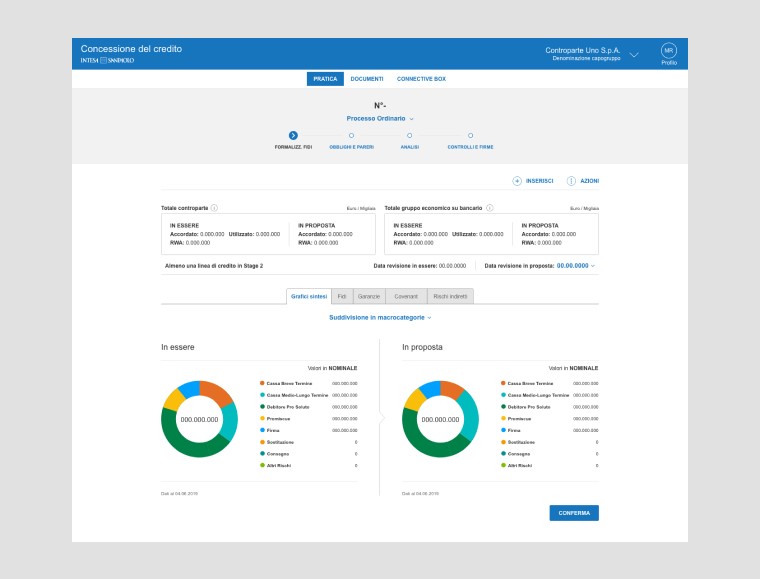Viewport: 760px width, 579px height.
Task: Click the Intesa Sanpaolo logo
Action: tap(107, 61)
